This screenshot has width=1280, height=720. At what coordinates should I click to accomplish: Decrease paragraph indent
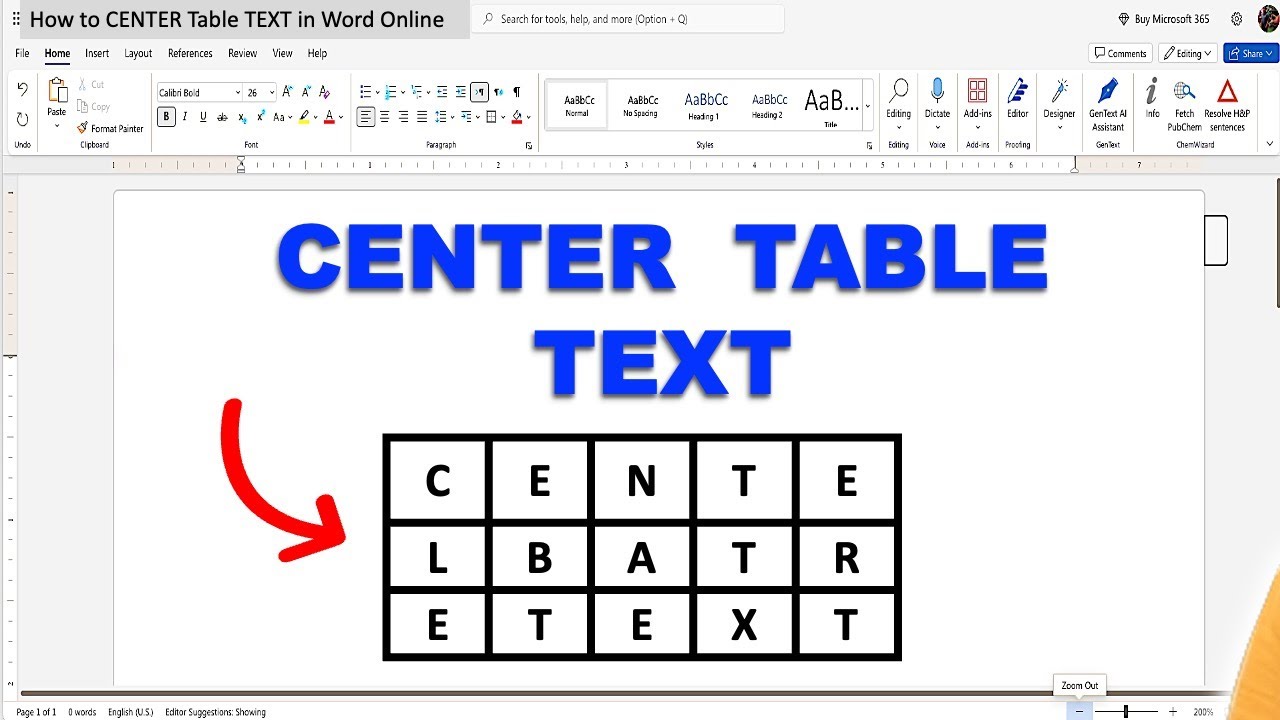click(442, 92)
